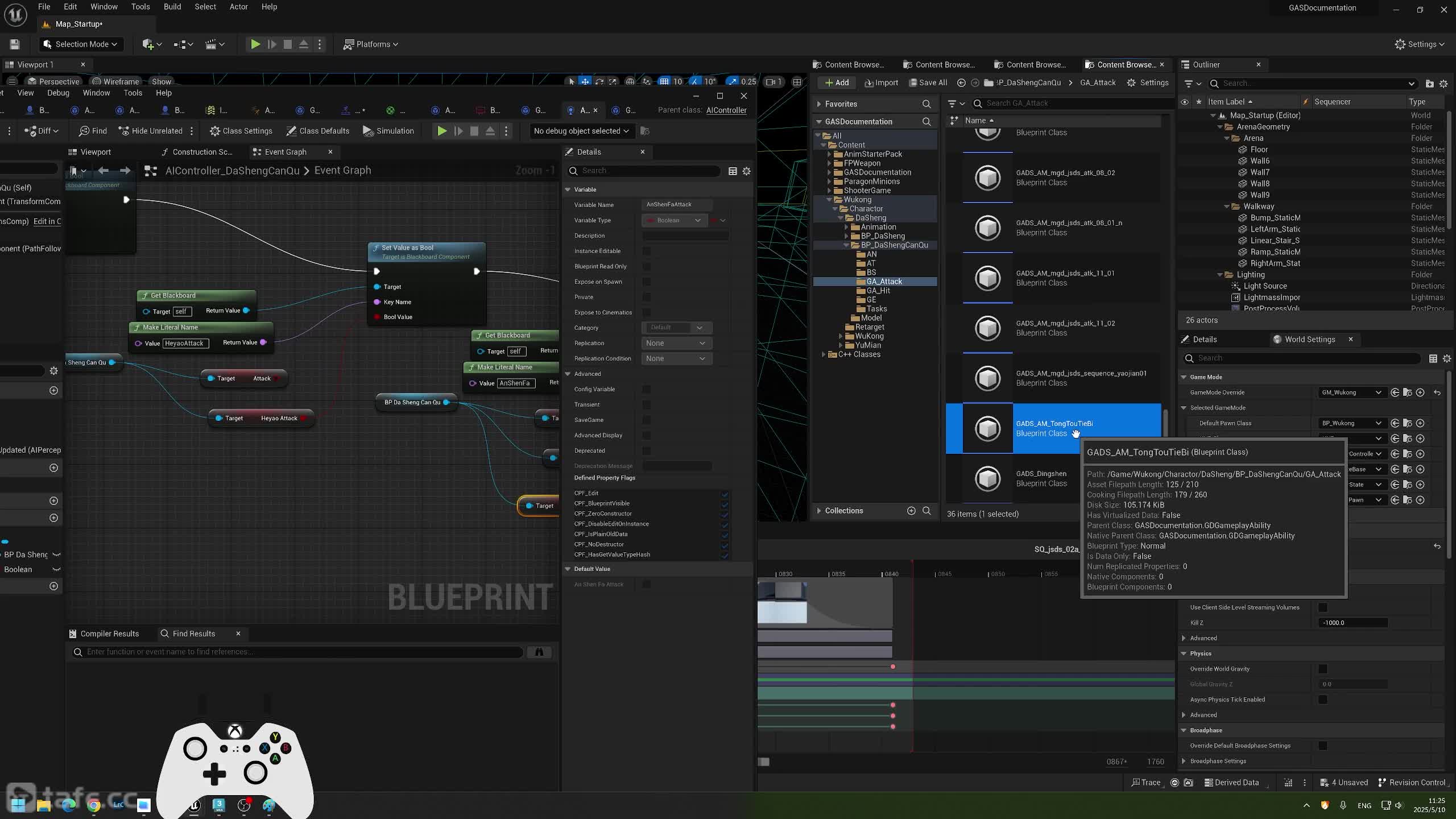Open Variable Type Boolean dropdown

pyautogui.click(x=675, y=221)
